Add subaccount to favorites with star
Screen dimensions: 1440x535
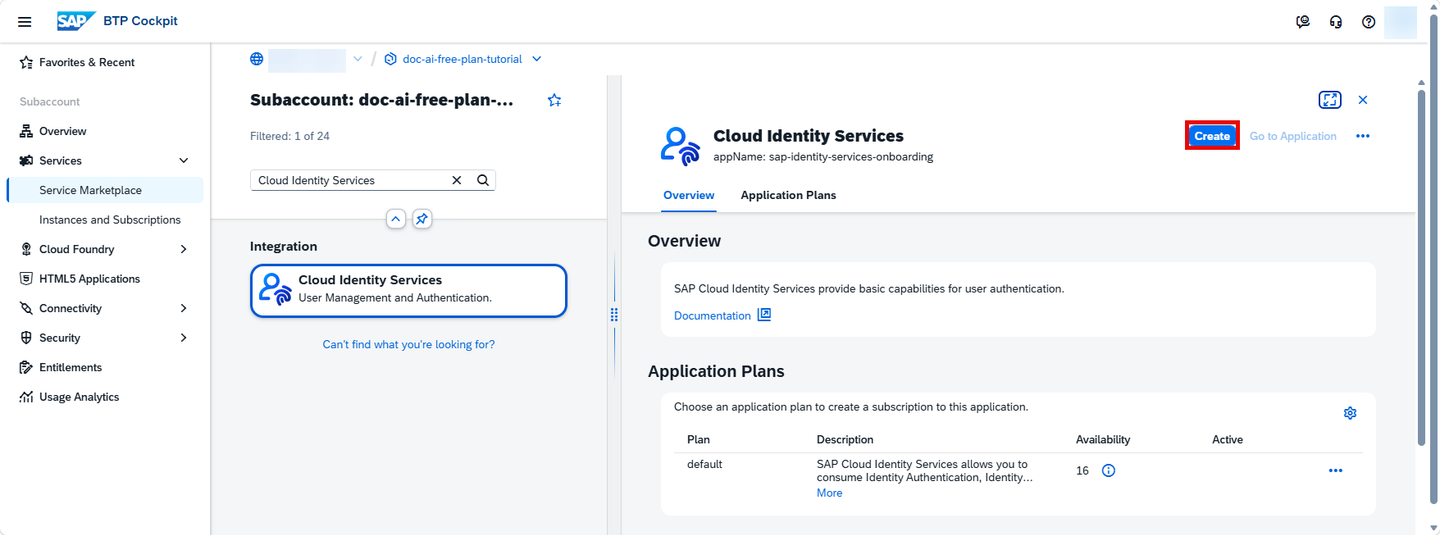(555, 100)
